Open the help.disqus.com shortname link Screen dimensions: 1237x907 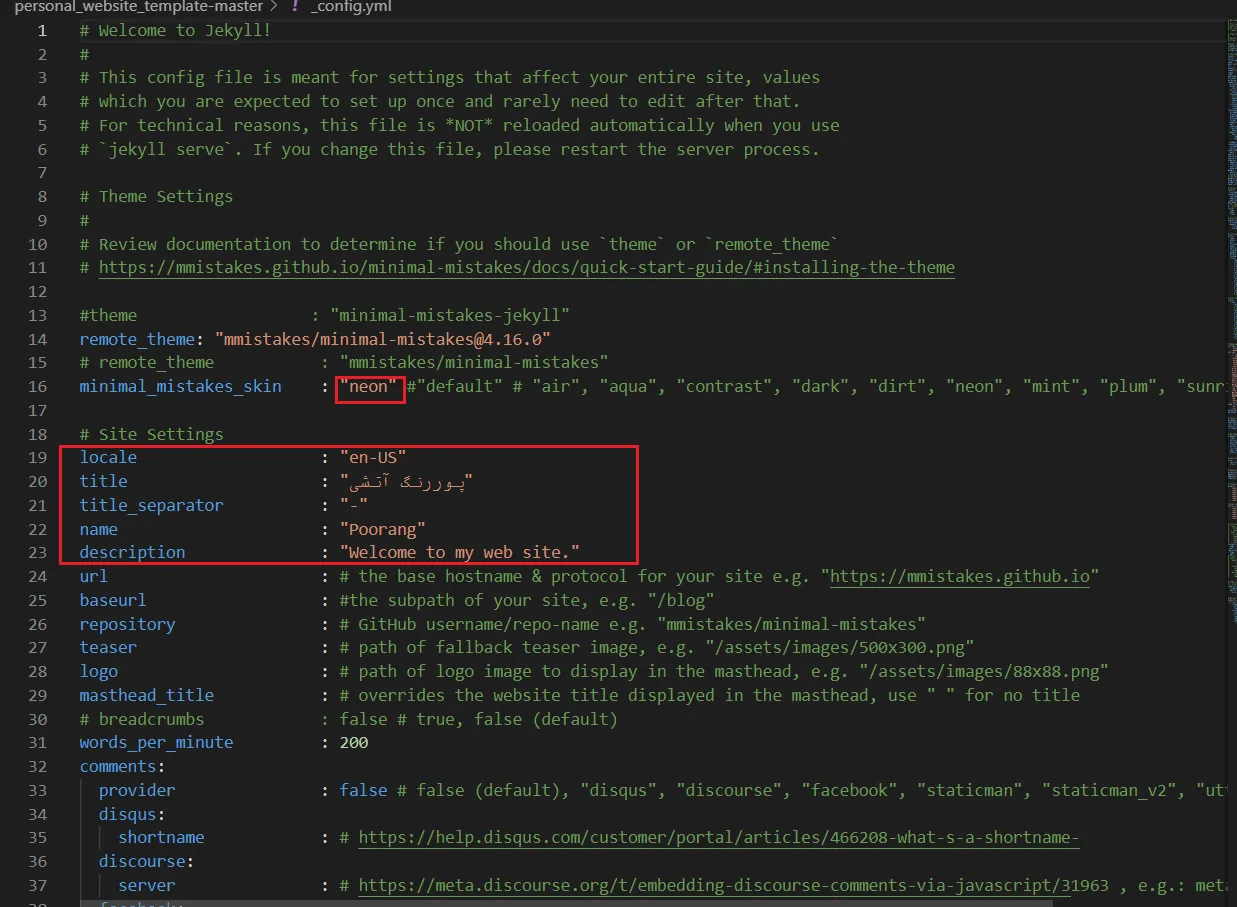(x=718, y=838)
